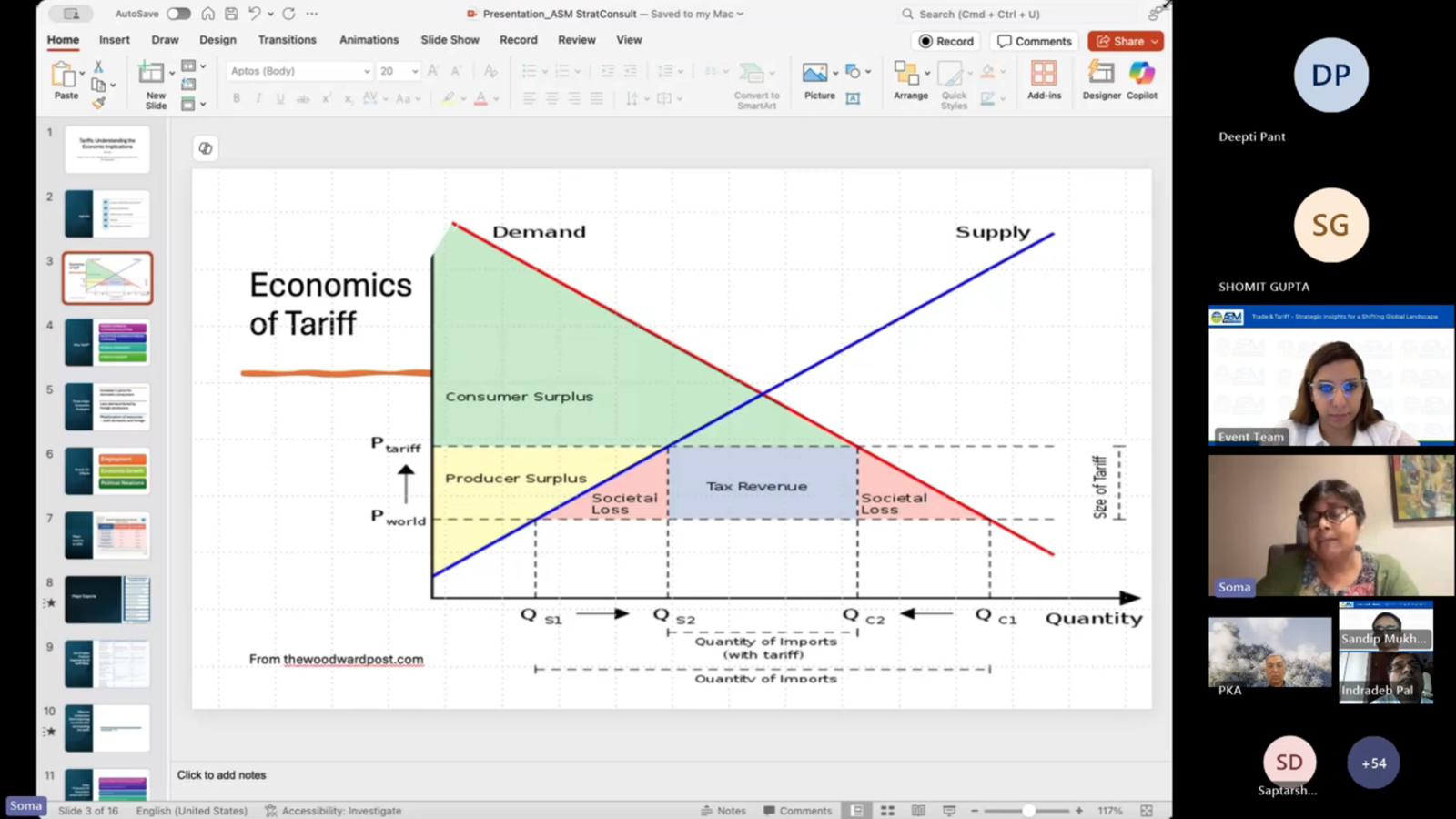1456x819 pixels.
Task: Switch to Slide Sorter view icon
Action: click(887, 810)
